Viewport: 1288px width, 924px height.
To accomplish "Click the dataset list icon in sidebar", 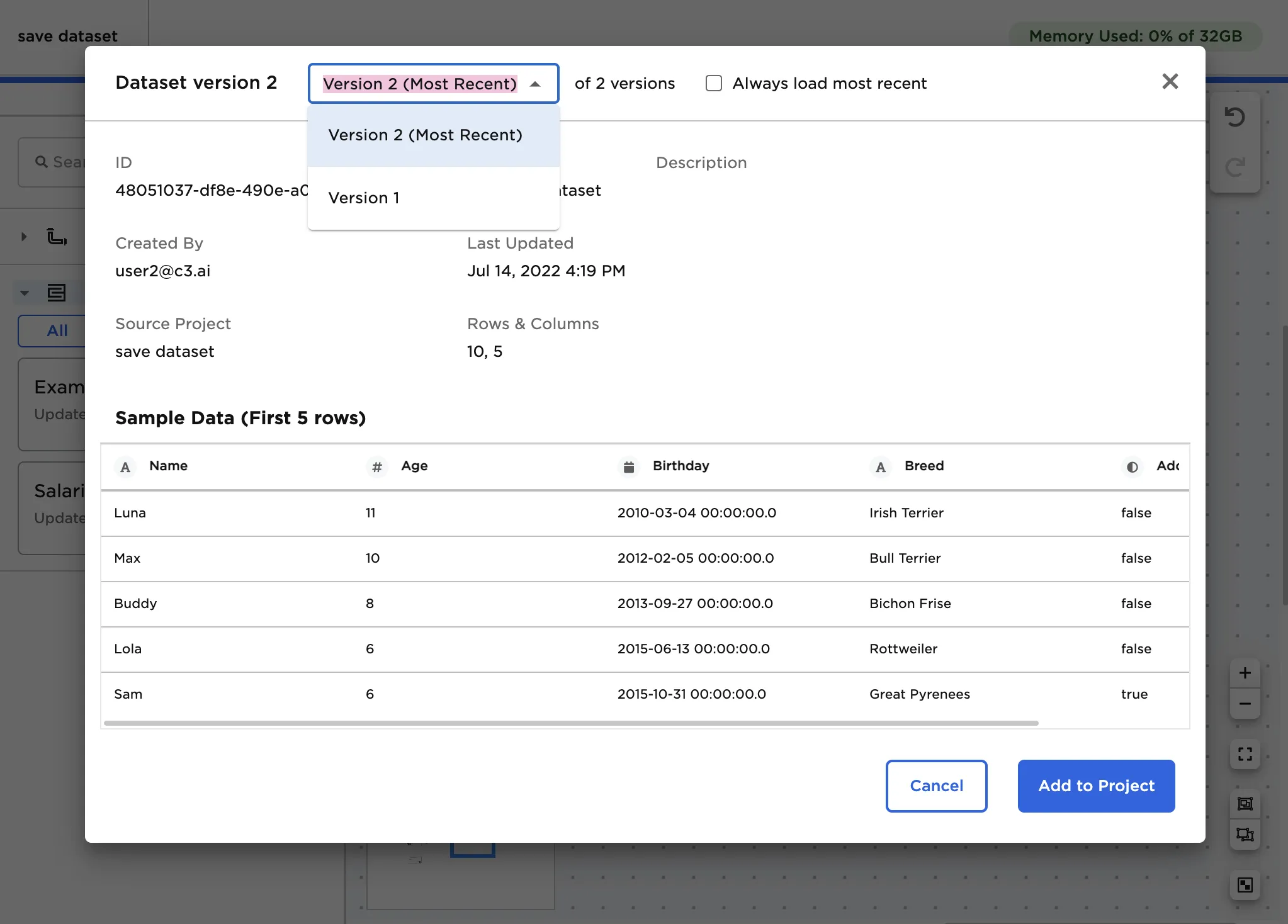I will click(57, 293).
